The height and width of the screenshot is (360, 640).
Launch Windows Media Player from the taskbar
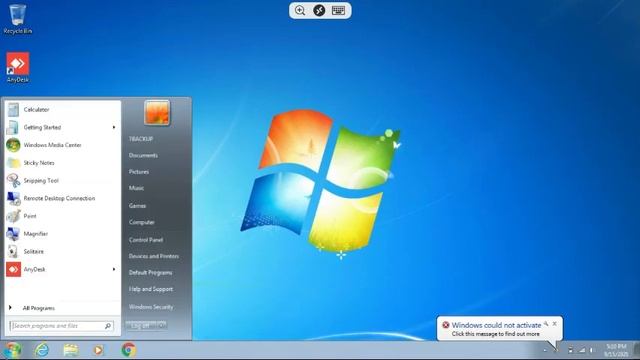[98, 350]
